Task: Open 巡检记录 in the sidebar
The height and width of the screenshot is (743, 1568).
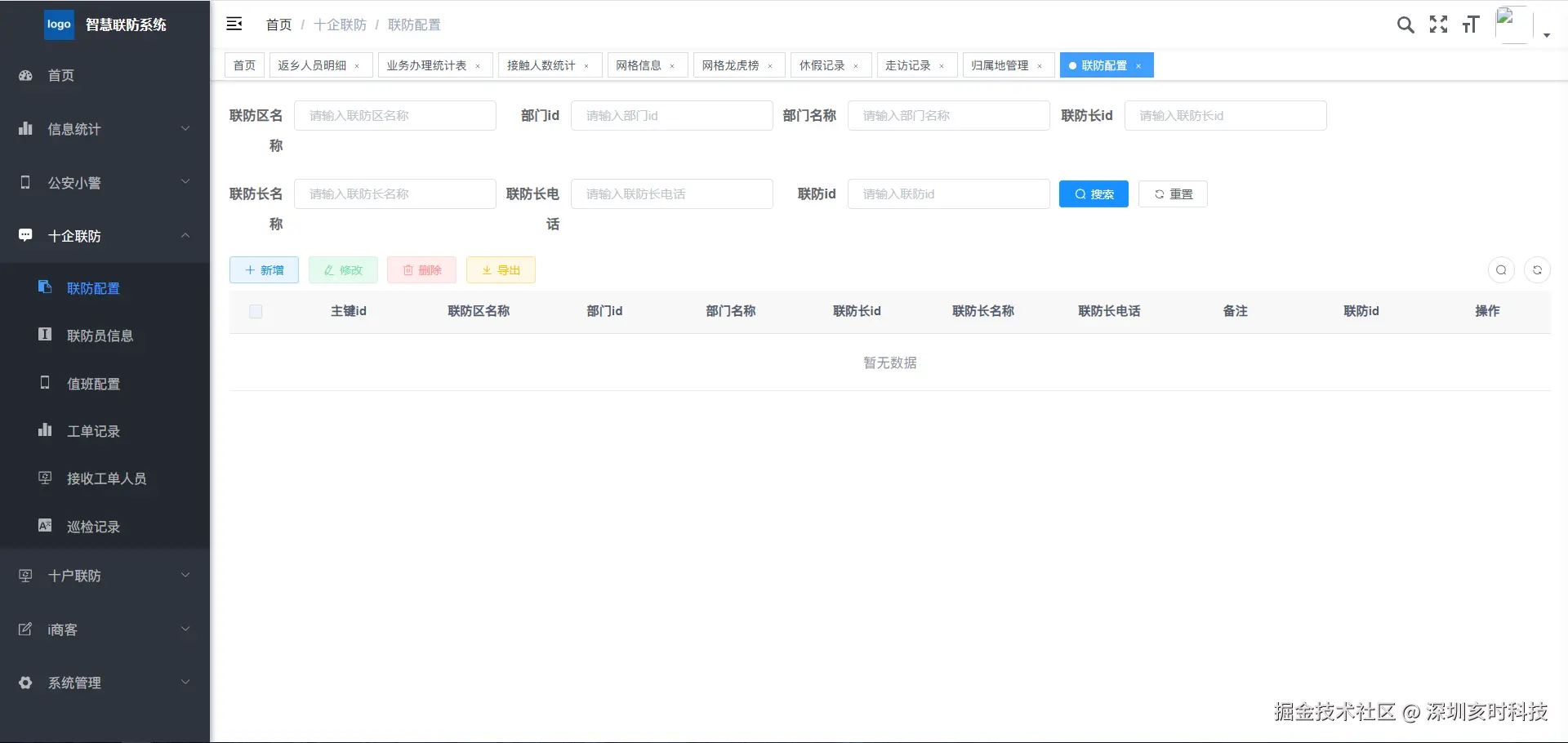Action: click(x=105, y=527)
